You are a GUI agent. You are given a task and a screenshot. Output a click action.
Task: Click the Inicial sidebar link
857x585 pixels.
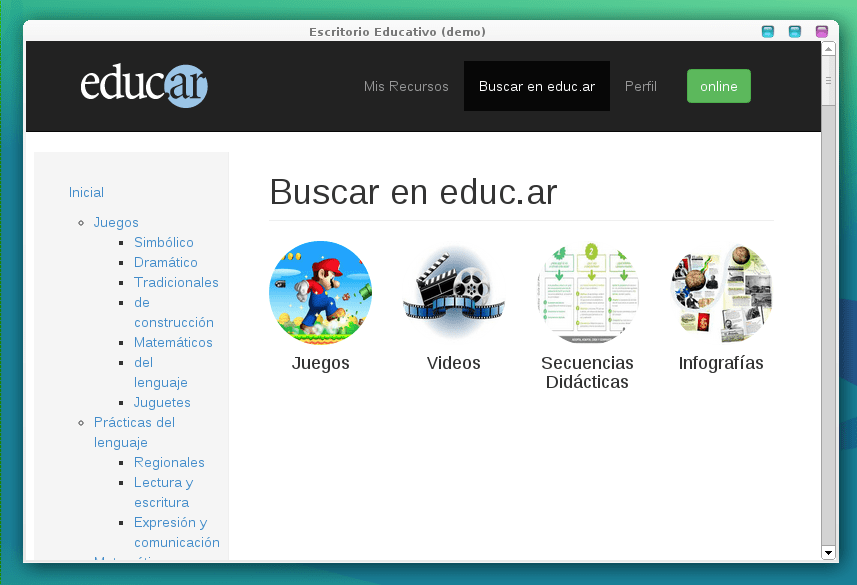pyautogui.click(x=86, y=192)
